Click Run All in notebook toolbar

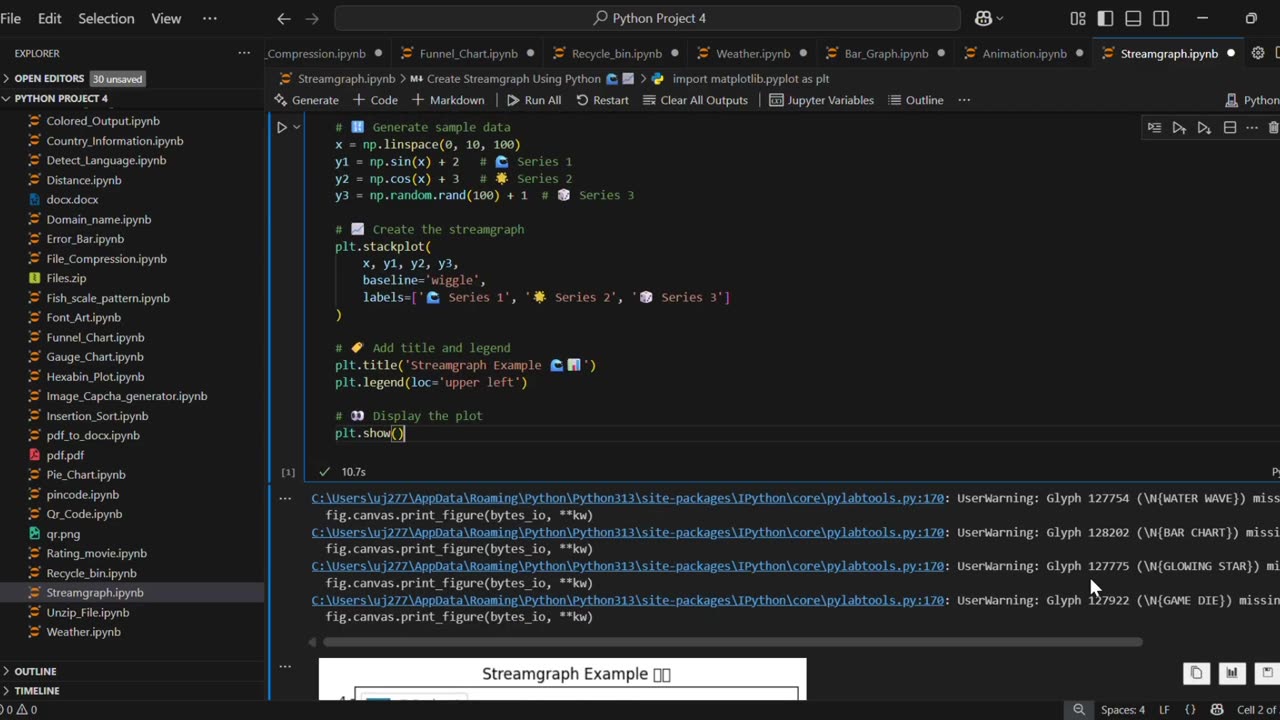coord(534,100)
